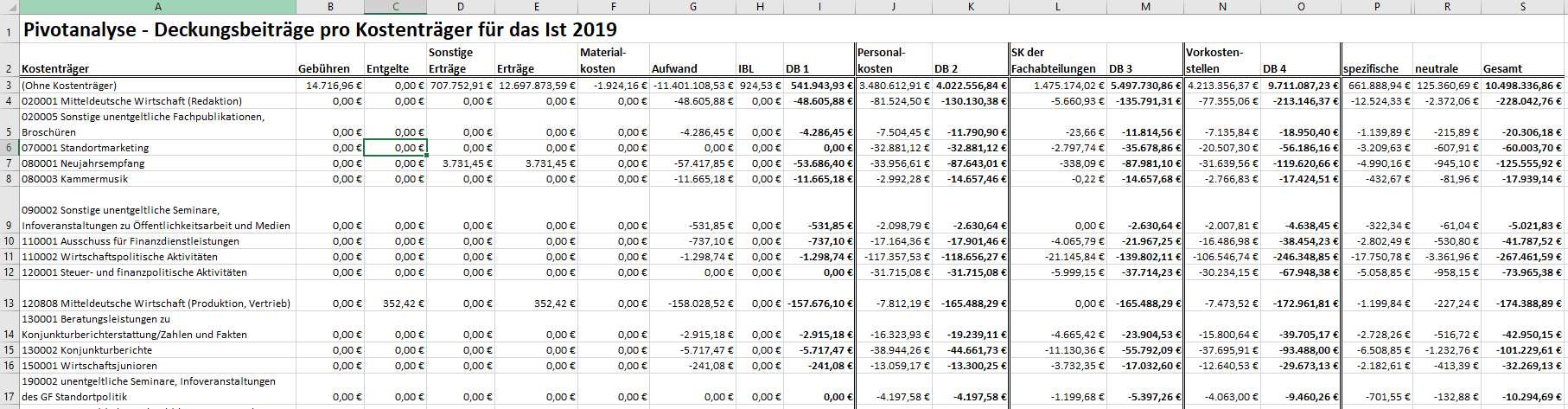
Task: Click the DB 1 heading cell
Action: (x=797, y=68)
